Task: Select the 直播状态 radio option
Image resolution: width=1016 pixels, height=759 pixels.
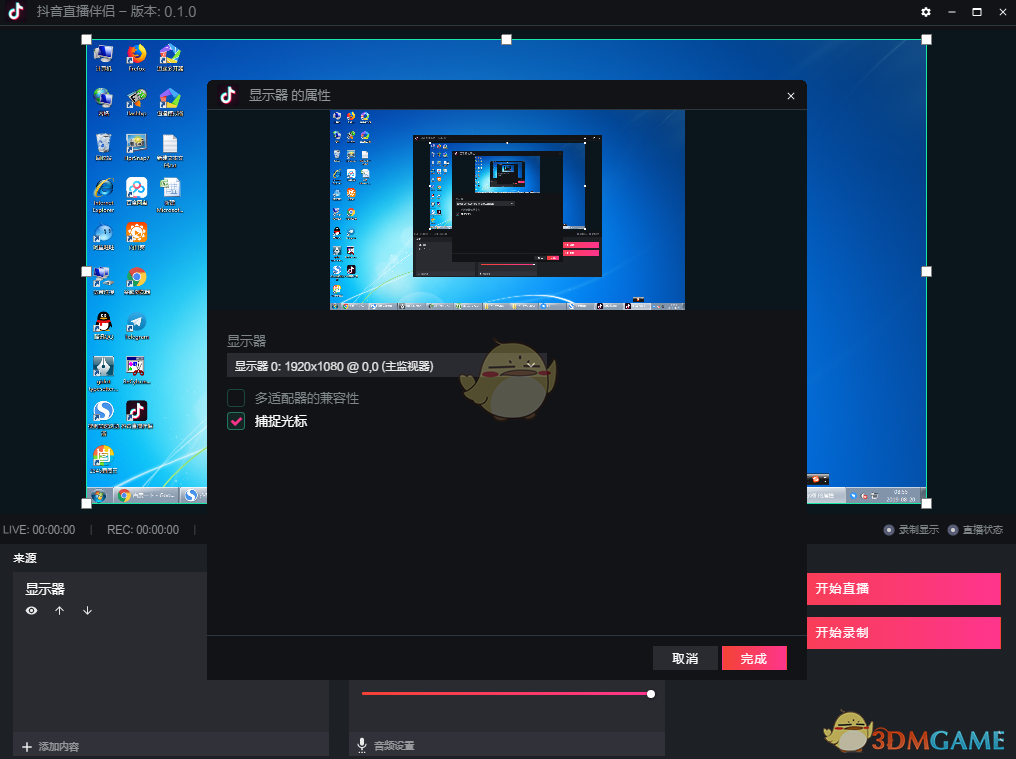Action: [952, 530]
